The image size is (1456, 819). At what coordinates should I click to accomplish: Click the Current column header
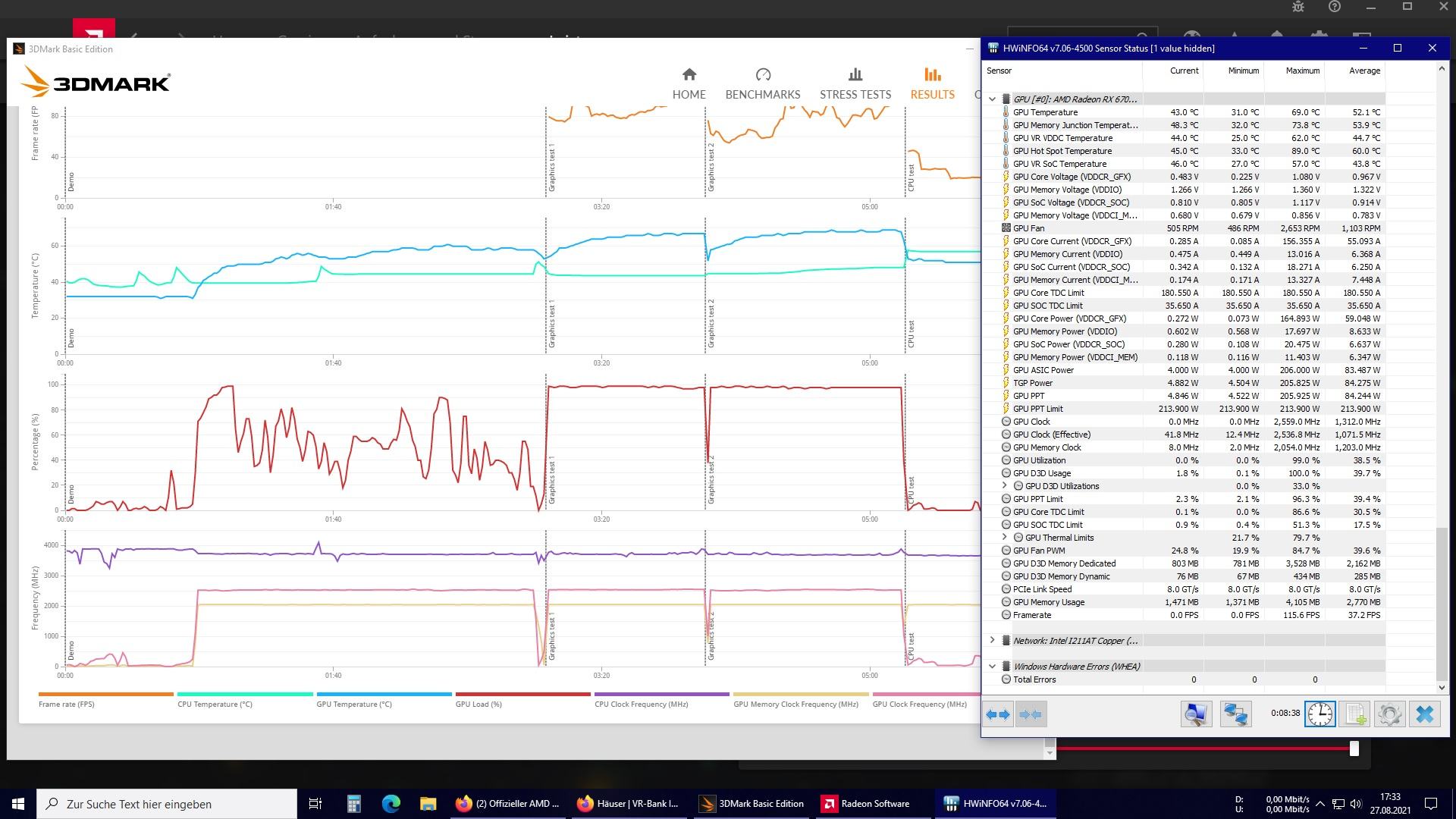pos(1173,71)
